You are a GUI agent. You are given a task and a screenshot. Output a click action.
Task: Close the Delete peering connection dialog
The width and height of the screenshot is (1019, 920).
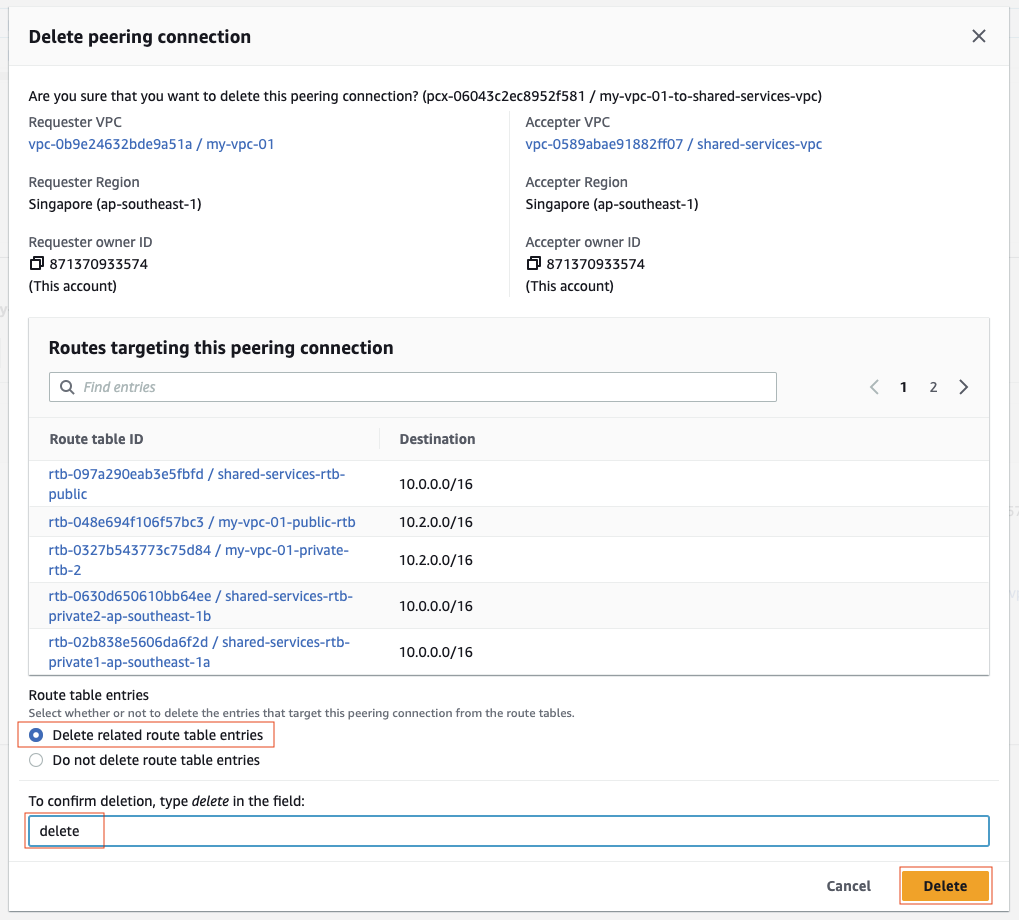[978, 36]
